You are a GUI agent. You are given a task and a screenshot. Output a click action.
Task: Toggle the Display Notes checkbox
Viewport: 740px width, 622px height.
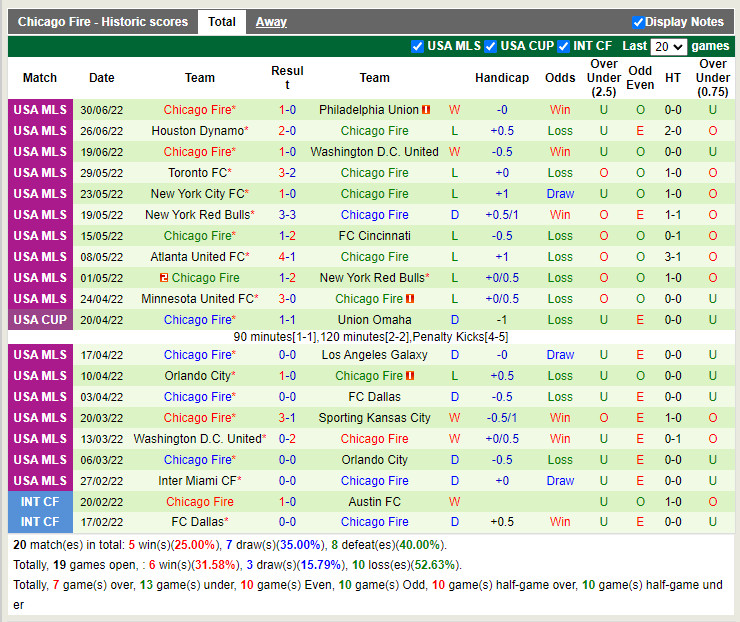(x=638, y=22)
